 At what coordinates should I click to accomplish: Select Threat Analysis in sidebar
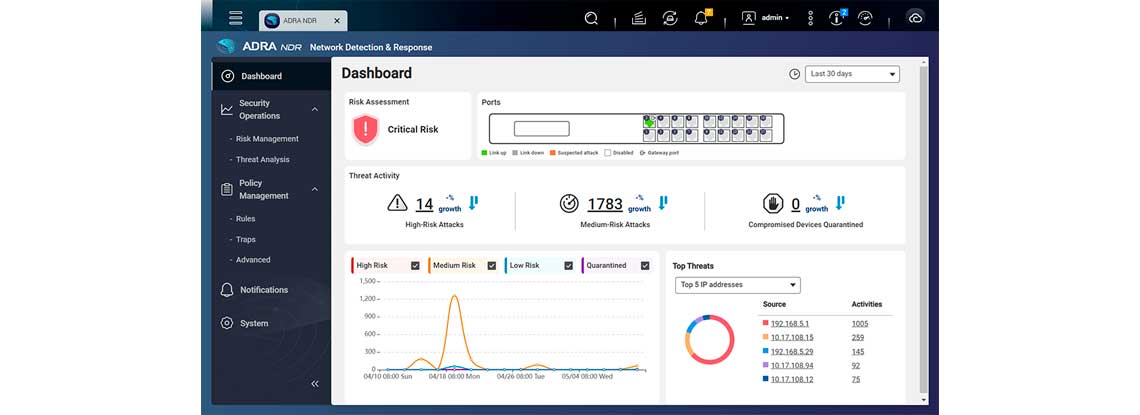pos(262,160)
